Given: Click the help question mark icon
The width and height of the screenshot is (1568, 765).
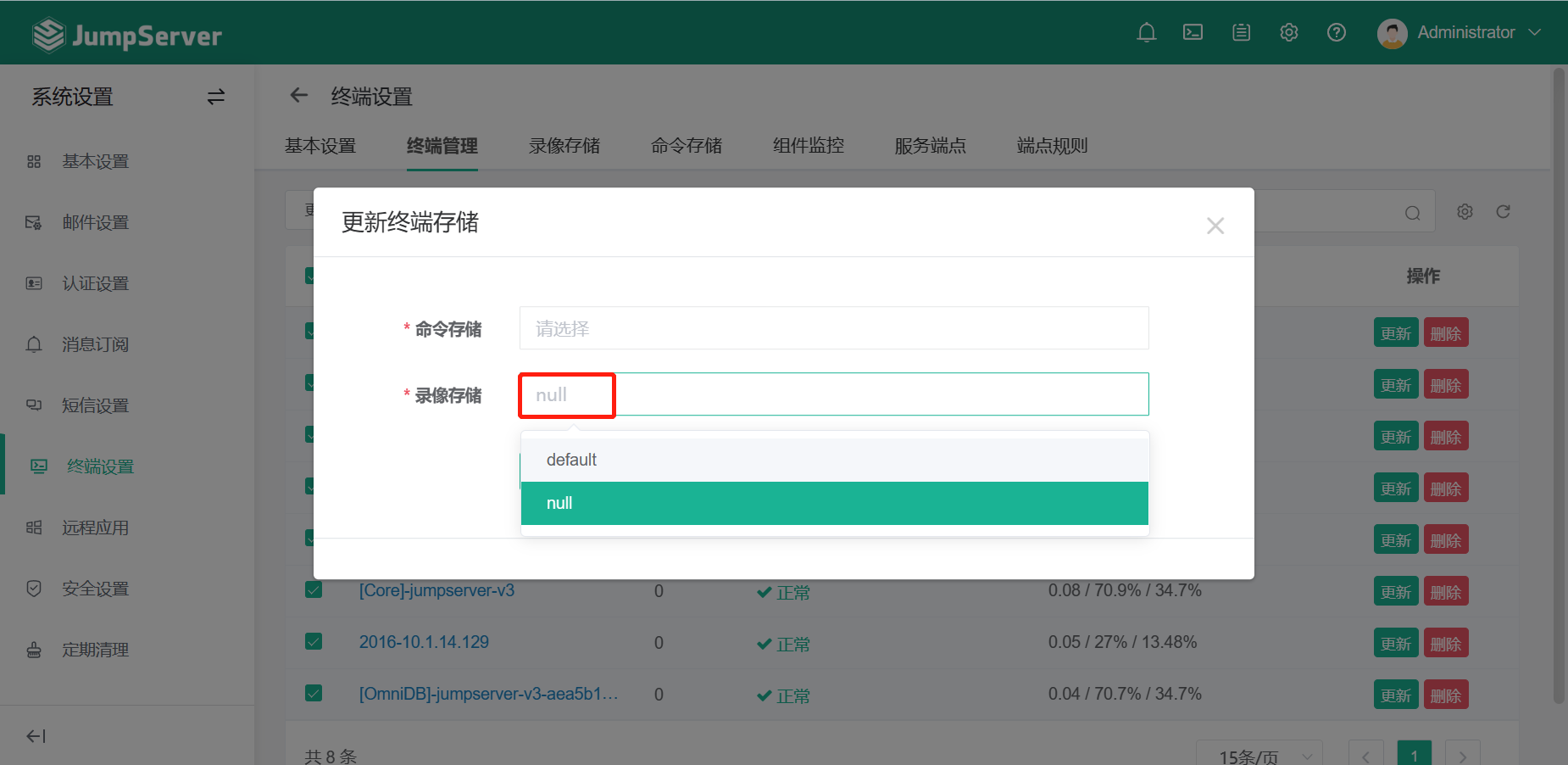Looking at the screenshot, I should pos(1336,32).
